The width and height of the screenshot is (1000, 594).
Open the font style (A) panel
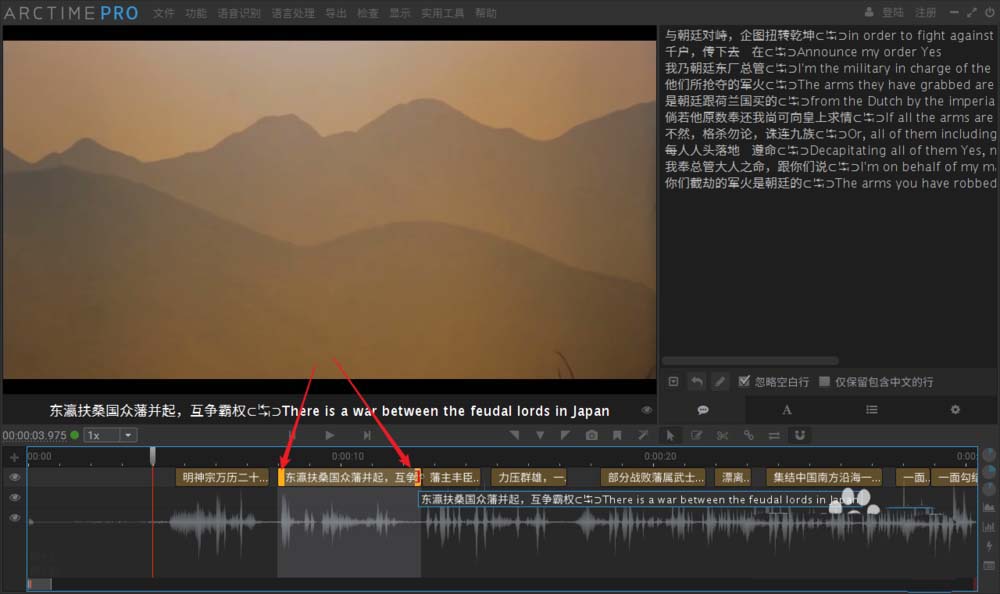[x=787, y=410]
